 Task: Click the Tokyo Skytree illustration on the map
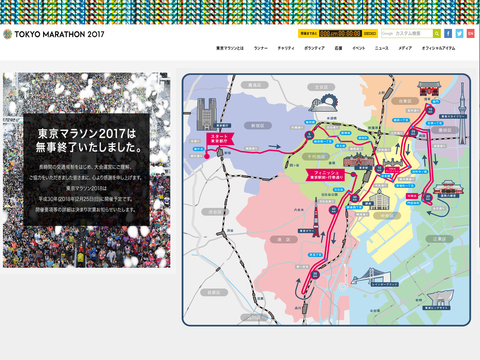coord(462,113)
